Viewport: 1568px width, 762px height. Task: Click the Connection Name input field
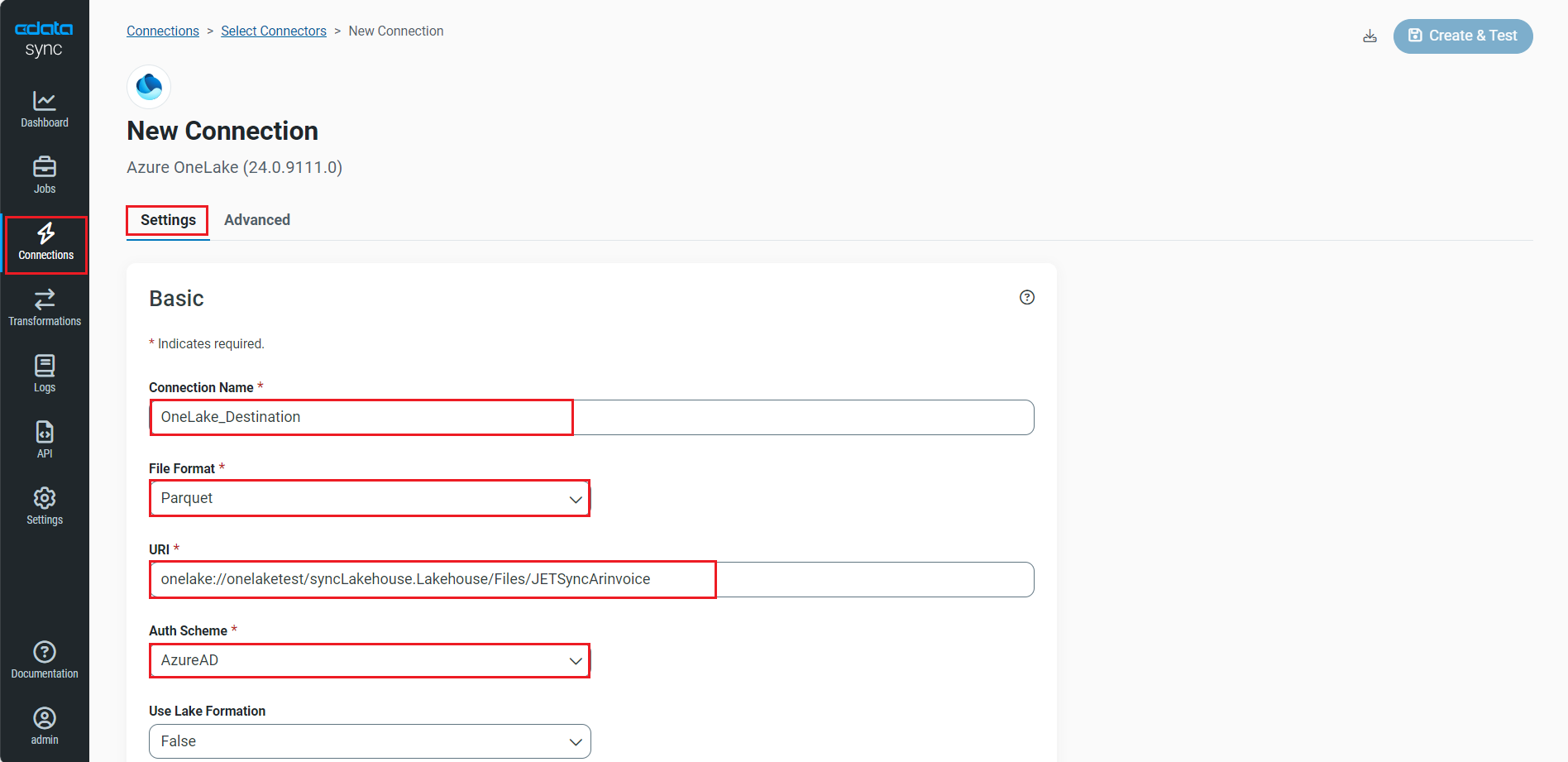tap(591, 417)
